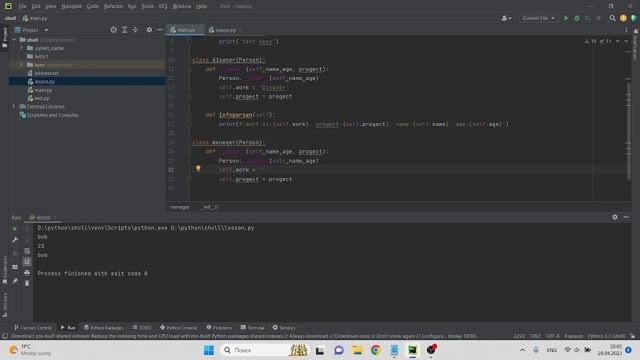
Task: Clear console output with trash icon
Action: [27, 283]
